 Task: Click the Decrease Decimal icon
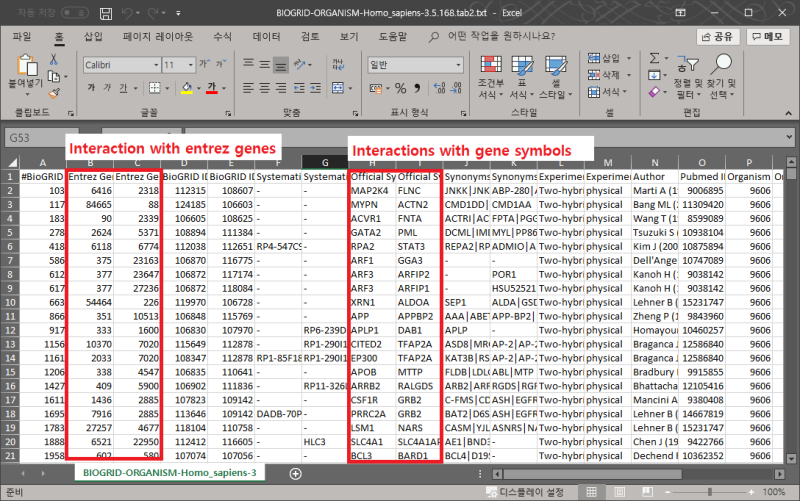[x=456, y=88]
